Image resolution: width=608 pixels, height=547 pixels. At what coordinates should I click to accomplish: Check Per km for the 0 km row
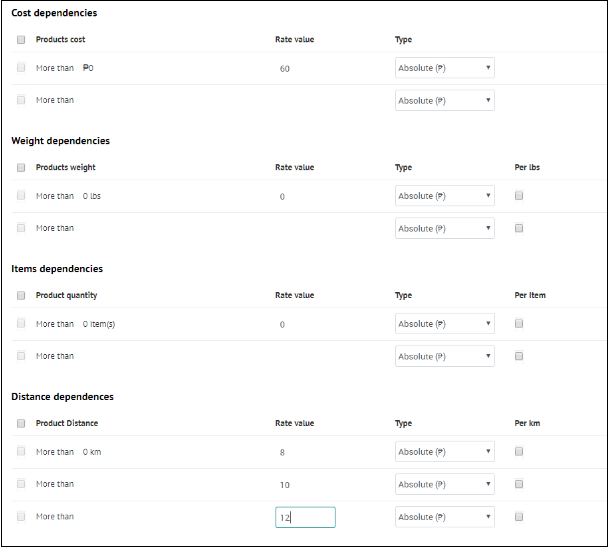pyautogui.click(x=519, y=451)
